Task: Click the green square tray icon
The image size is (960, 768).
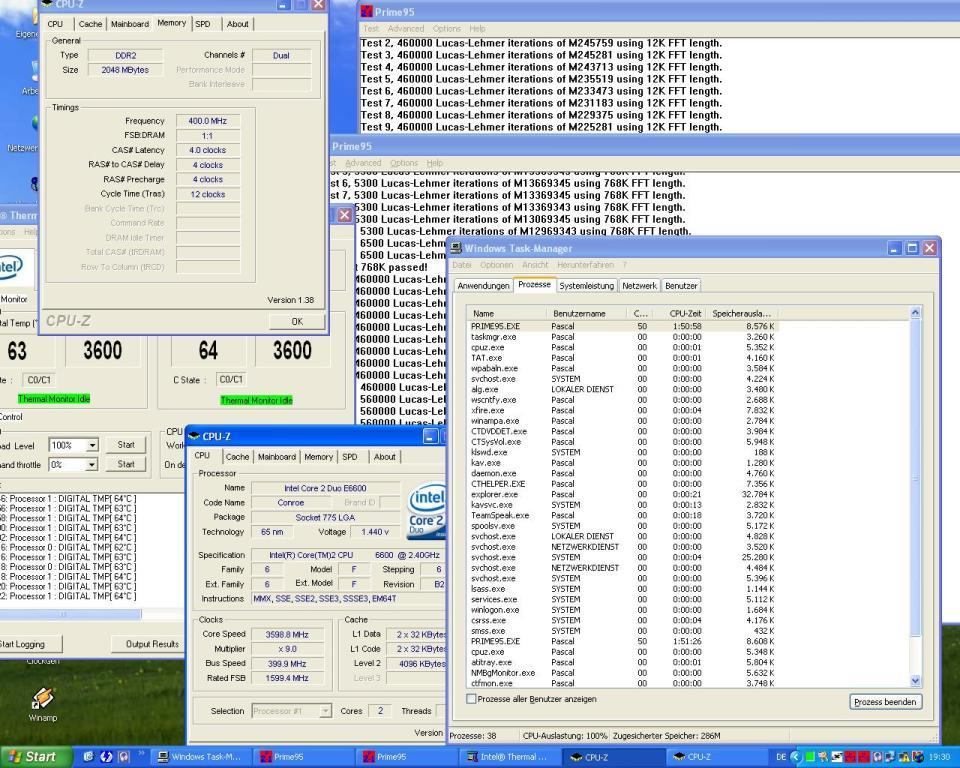Action: [810, 758]
